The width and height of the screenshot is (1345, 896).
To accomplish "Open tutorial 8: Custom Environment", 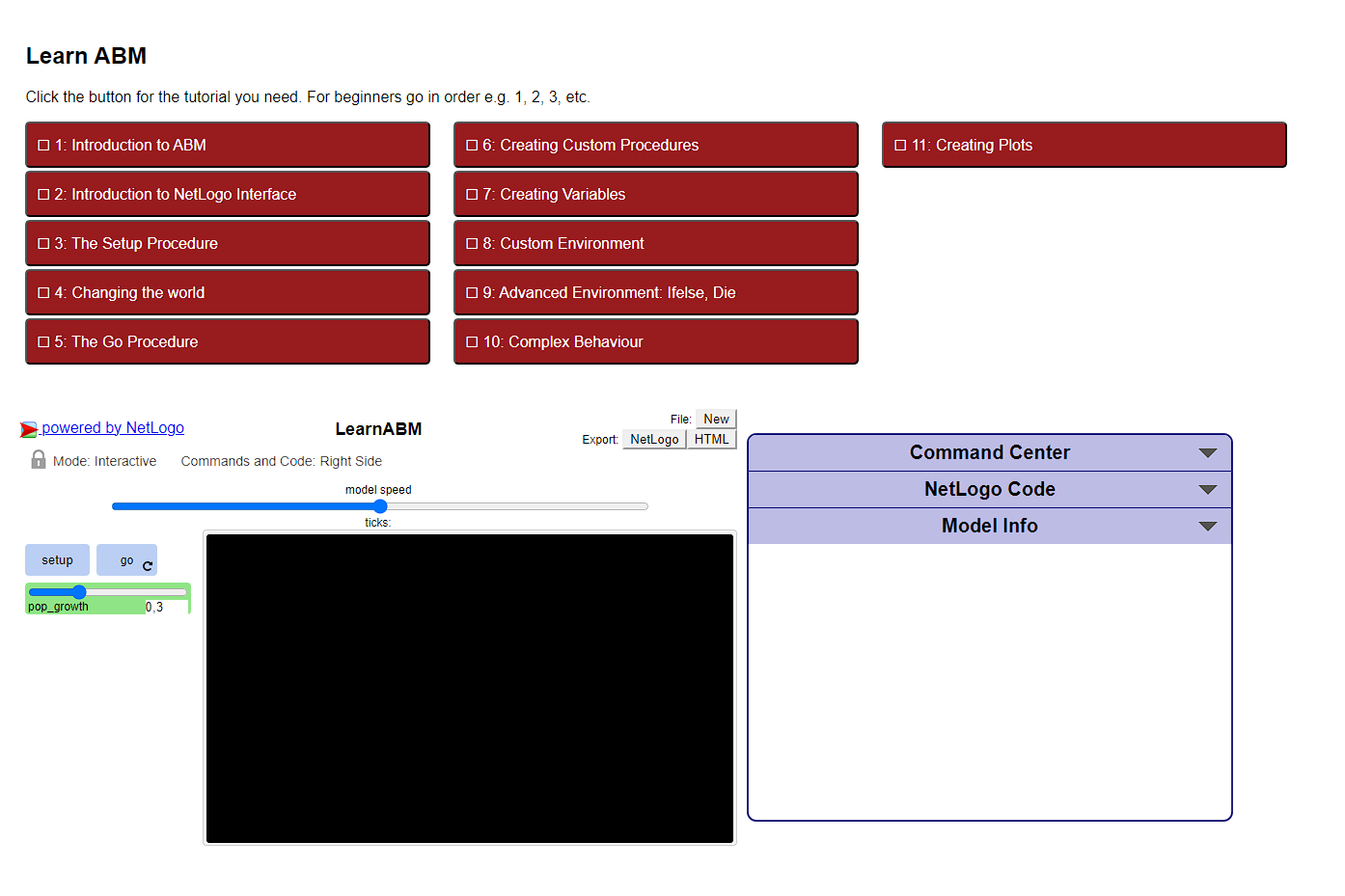I will point(656,244).
